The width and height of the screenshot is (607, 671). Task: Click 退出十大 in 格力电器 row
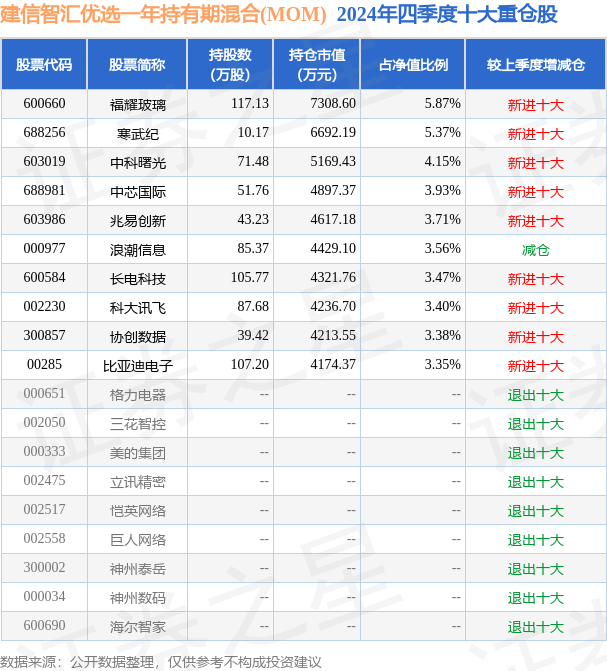coord(536,395)
